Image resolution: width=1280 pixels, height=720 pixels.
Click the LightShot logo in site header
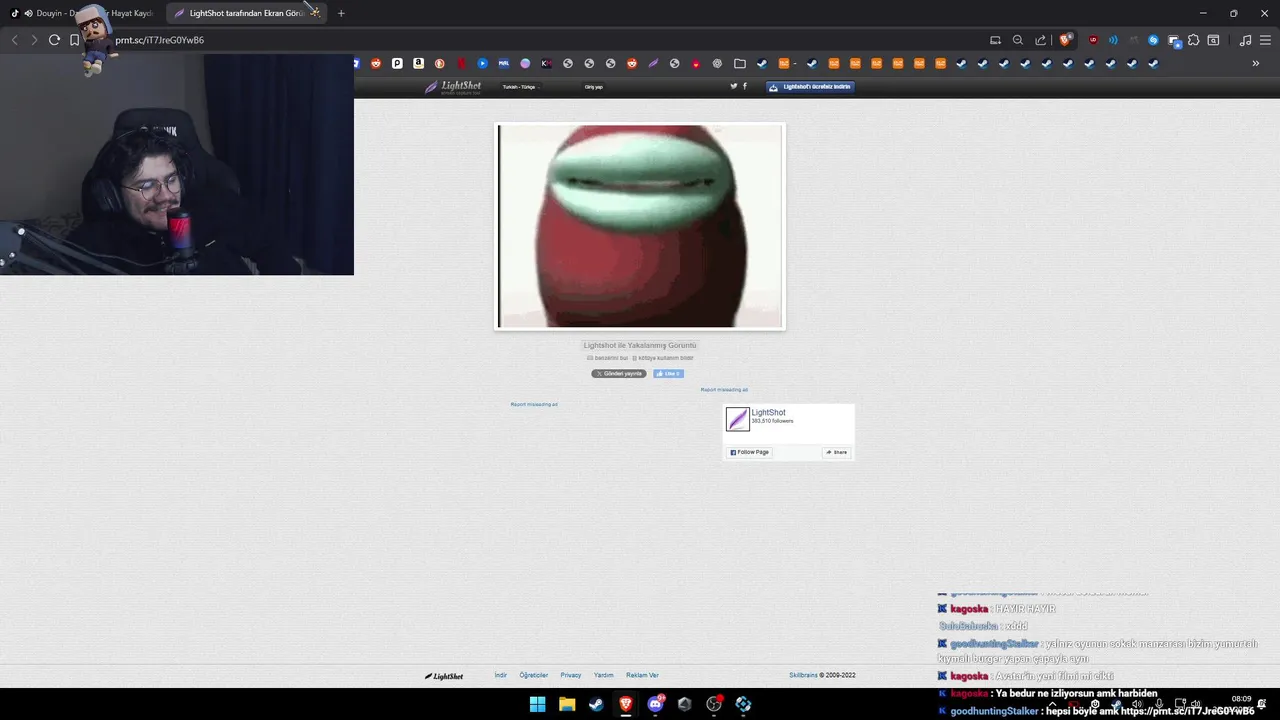point(453,87)
